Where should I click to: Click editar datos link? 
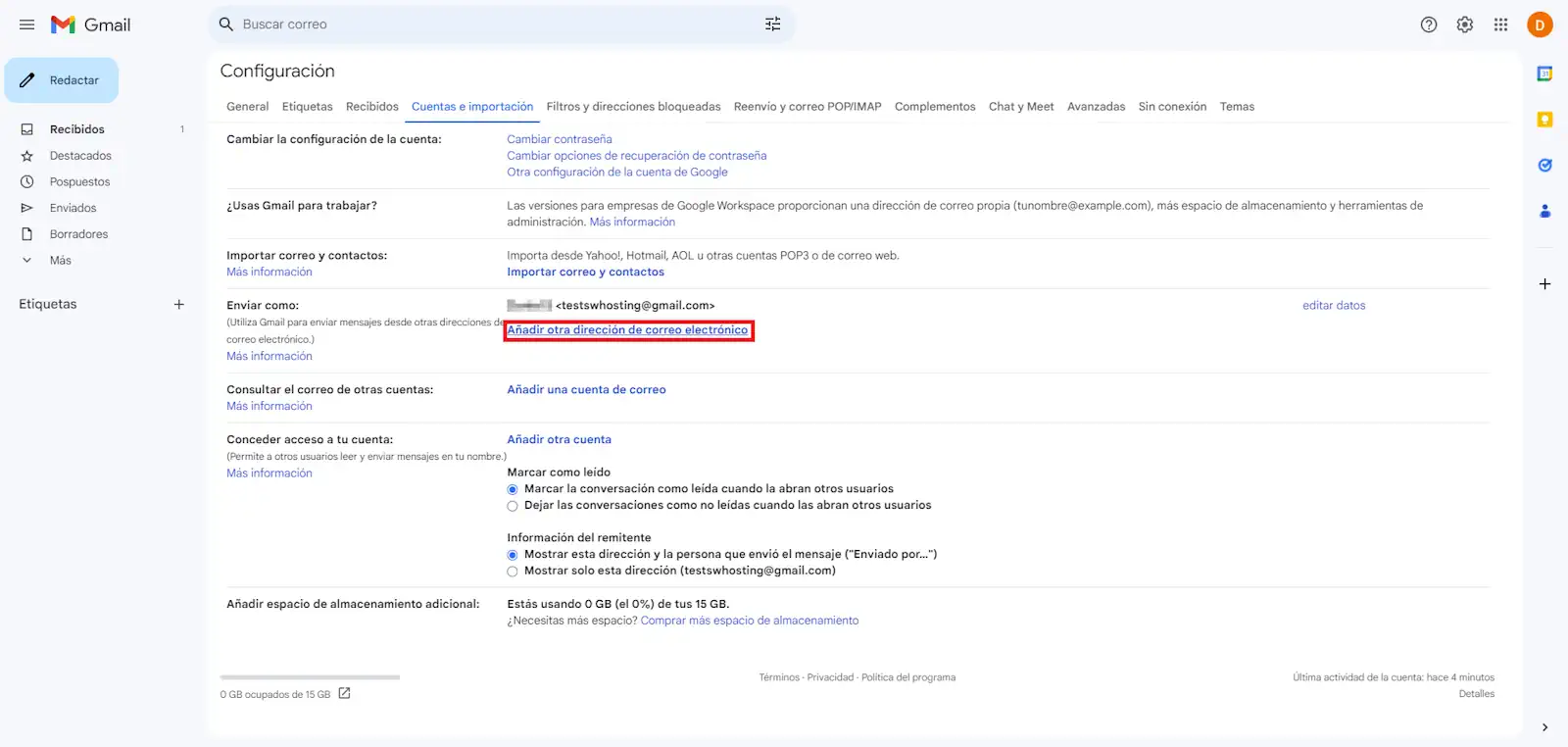(1334, 306)
